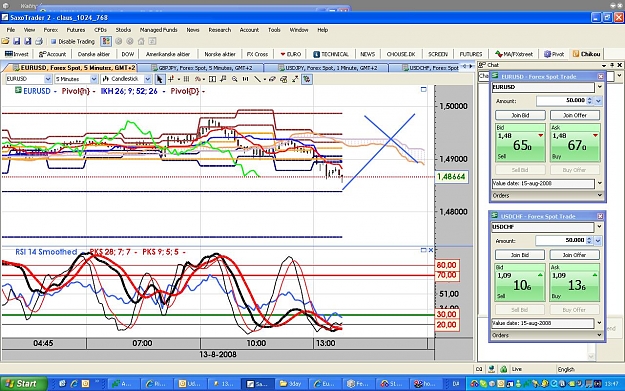Viewport: 625px width, 391px height.
Task: Click the TECHNICAL workspace button
Action: coord(331,54)
